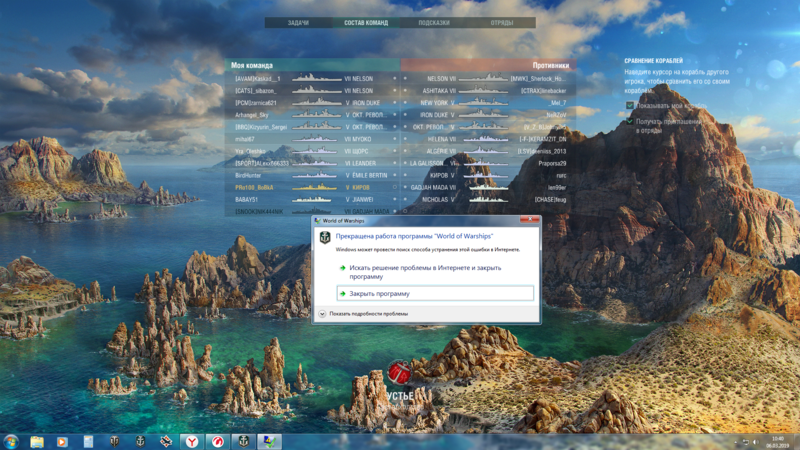Image resolution: width=800 pixels, height=450 pixels.
Task: Click highlighted Киров silhouette of PRo100_BoBkA
Action: (316, 187)
